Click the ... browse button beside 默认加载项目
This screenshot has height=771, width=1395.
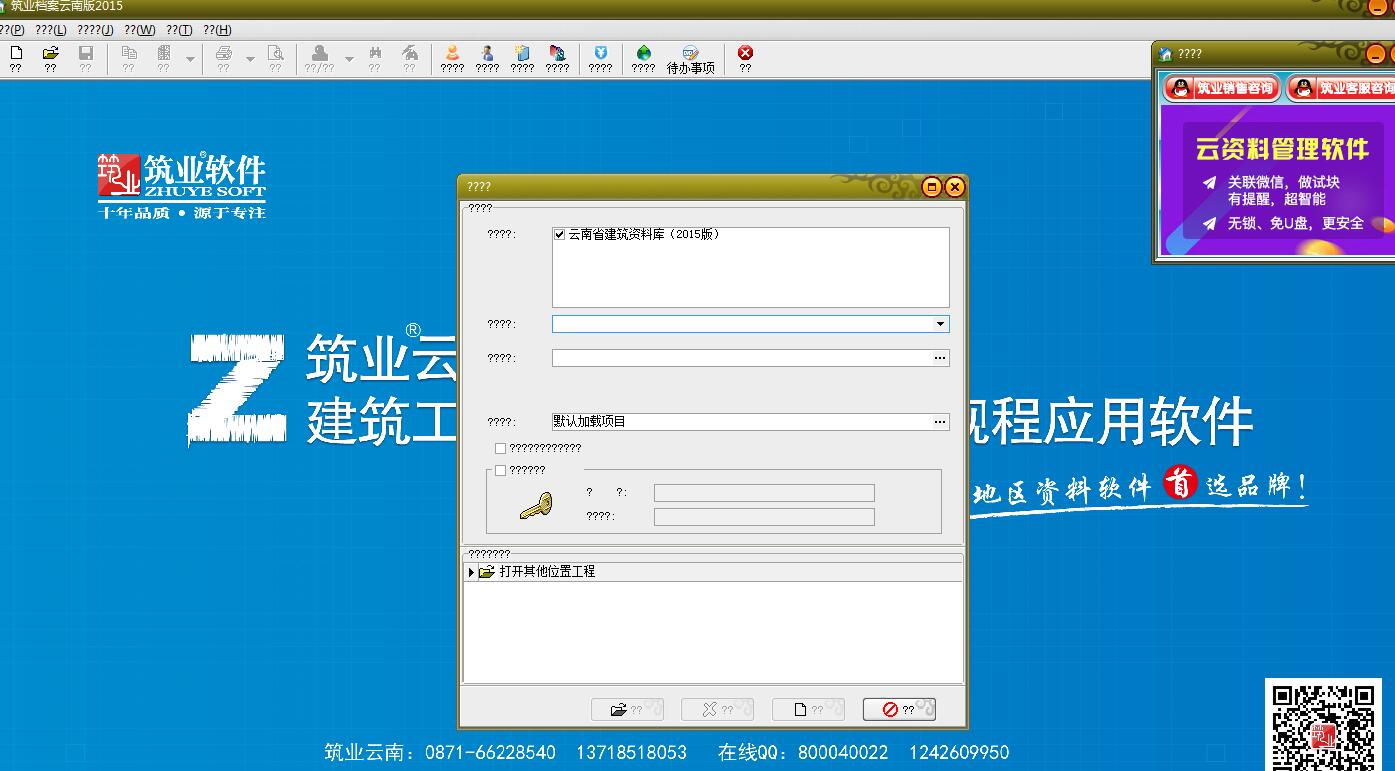(x=939, y=421)
